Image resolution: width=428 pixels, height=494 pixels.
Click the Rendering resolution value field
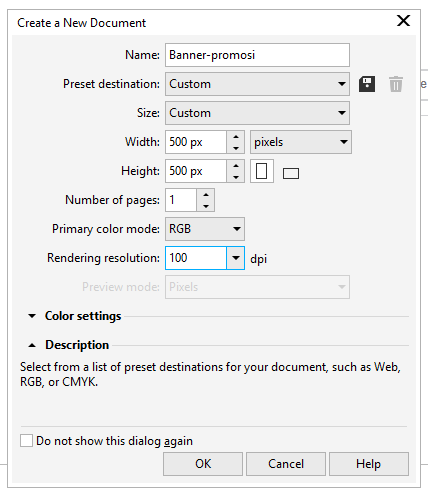coord(196,258)
